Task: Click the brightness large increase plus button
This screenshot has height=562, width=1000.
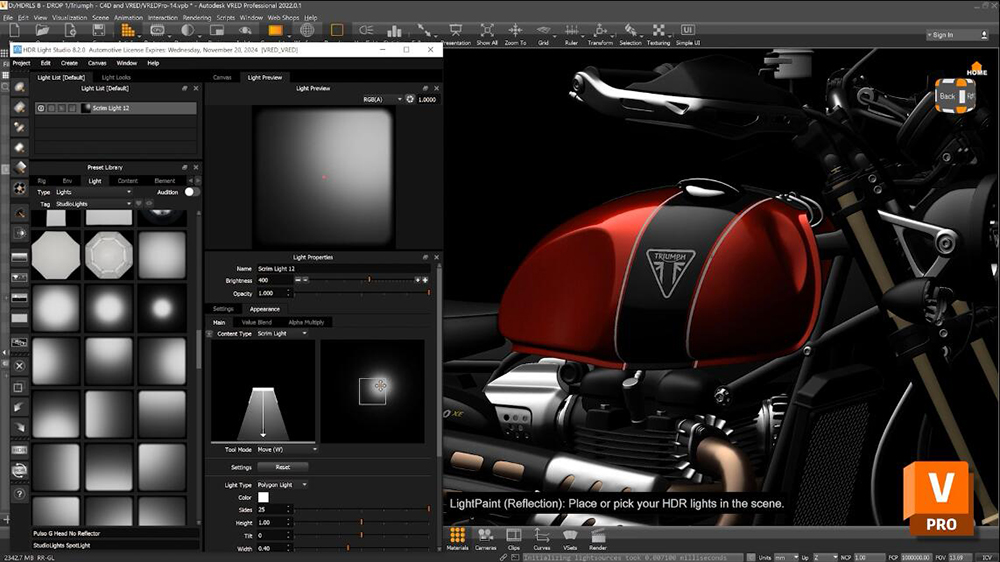Action: click(425, 280)
